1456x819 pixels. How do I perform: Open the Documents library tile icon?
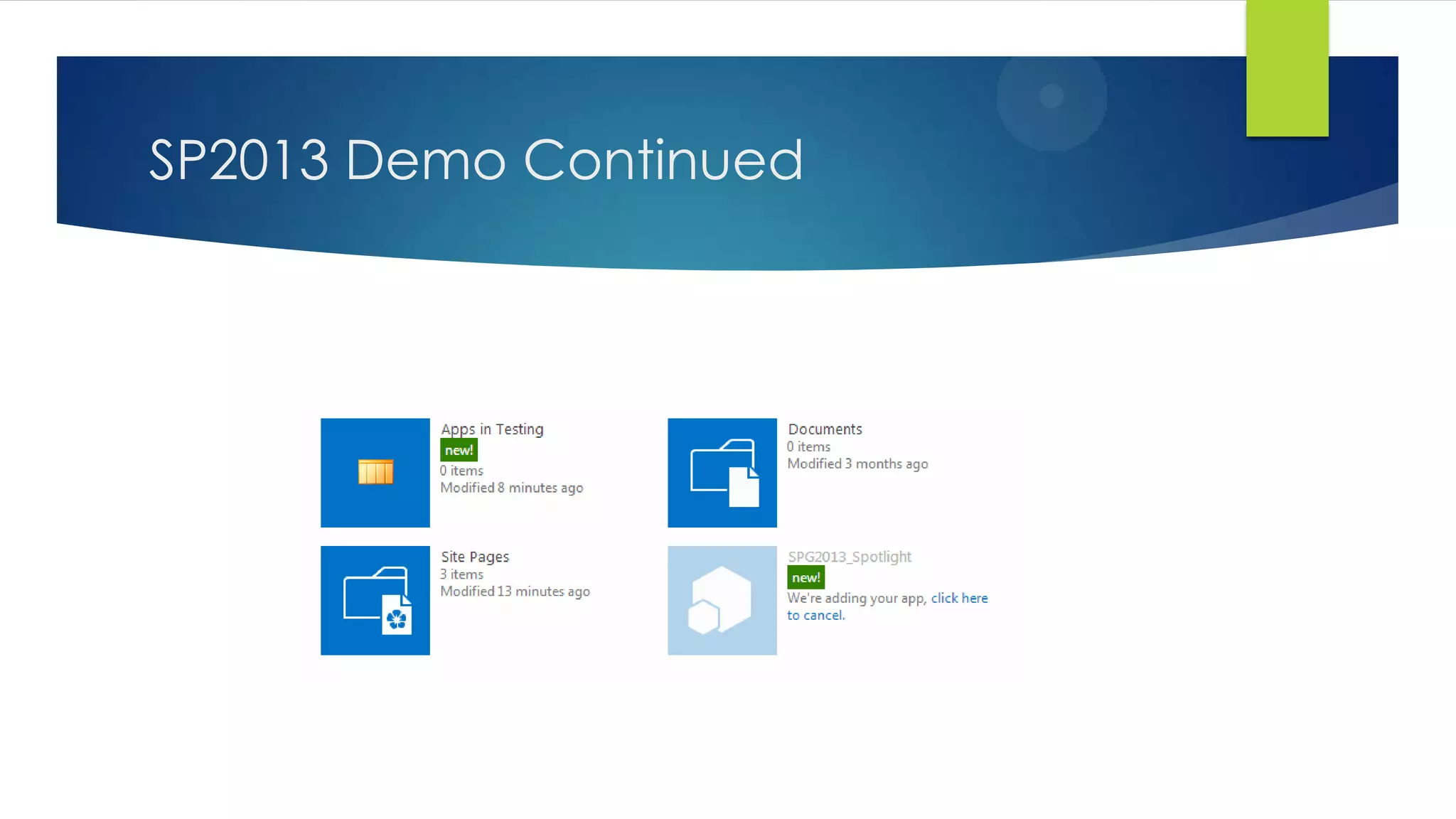722,473
